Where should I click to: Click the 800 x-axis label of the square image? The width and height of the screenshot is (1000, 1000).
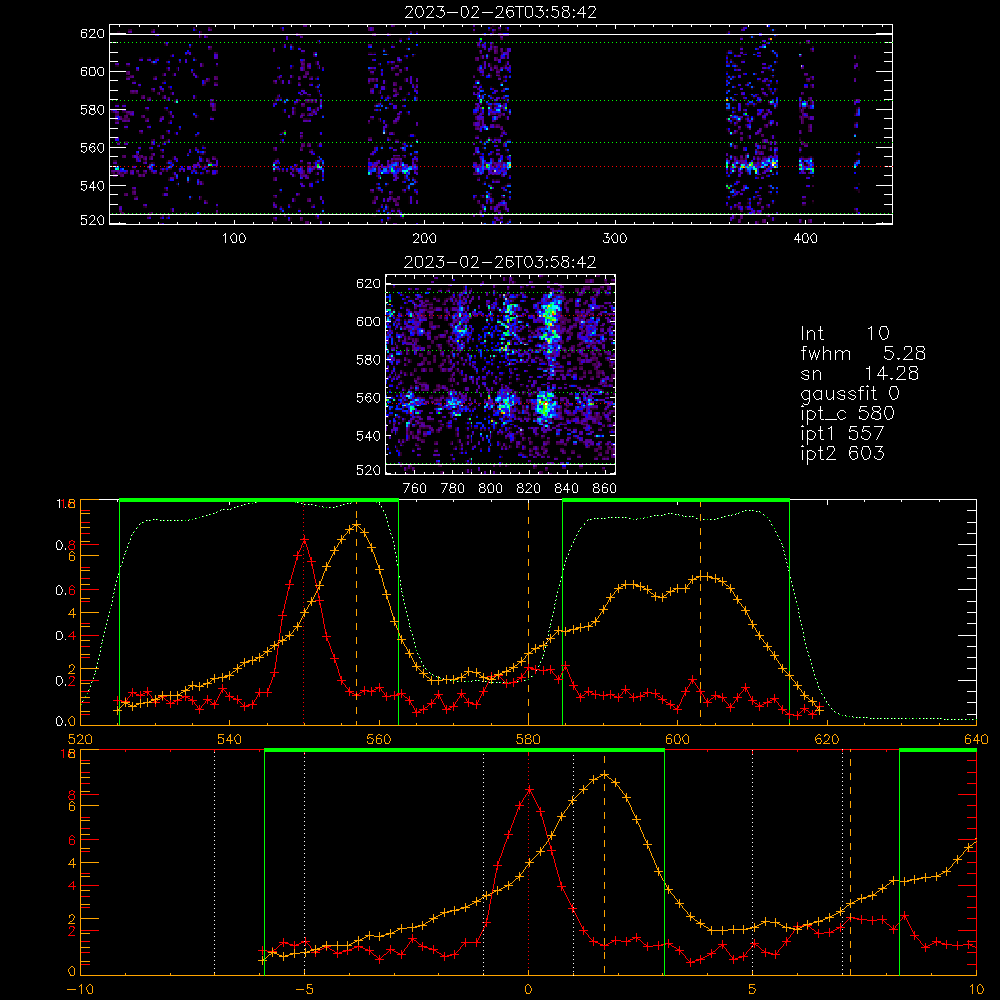click(490, 489)
